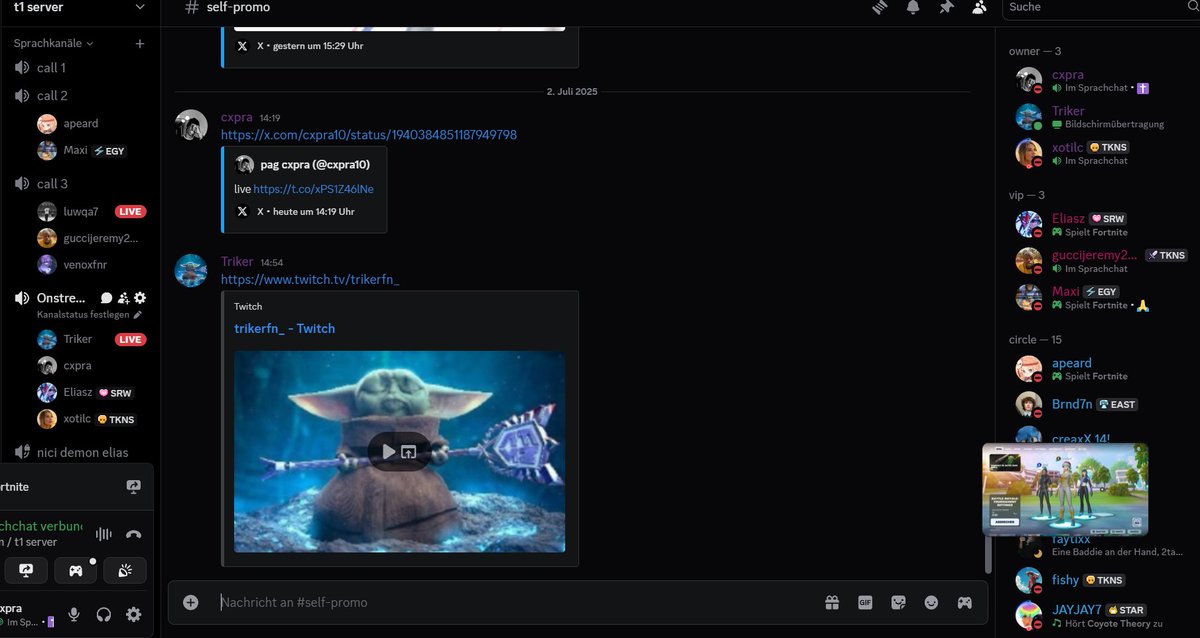The image size is (1200, 638).
Task: Start an activity with gamepad button
Action: click(75, 570)
